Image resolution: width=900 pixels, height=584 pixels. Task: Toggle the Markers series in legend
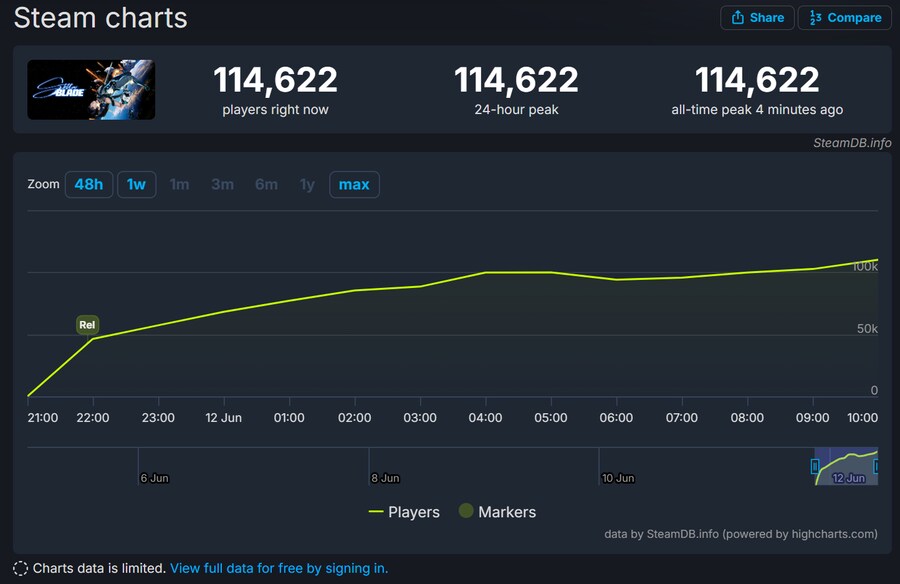point(497,512)
